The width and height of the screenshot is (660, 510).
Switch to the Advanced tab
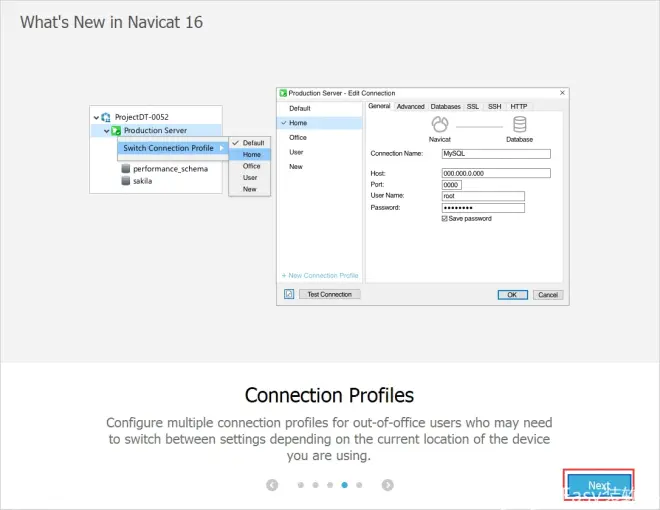(410, 106)
